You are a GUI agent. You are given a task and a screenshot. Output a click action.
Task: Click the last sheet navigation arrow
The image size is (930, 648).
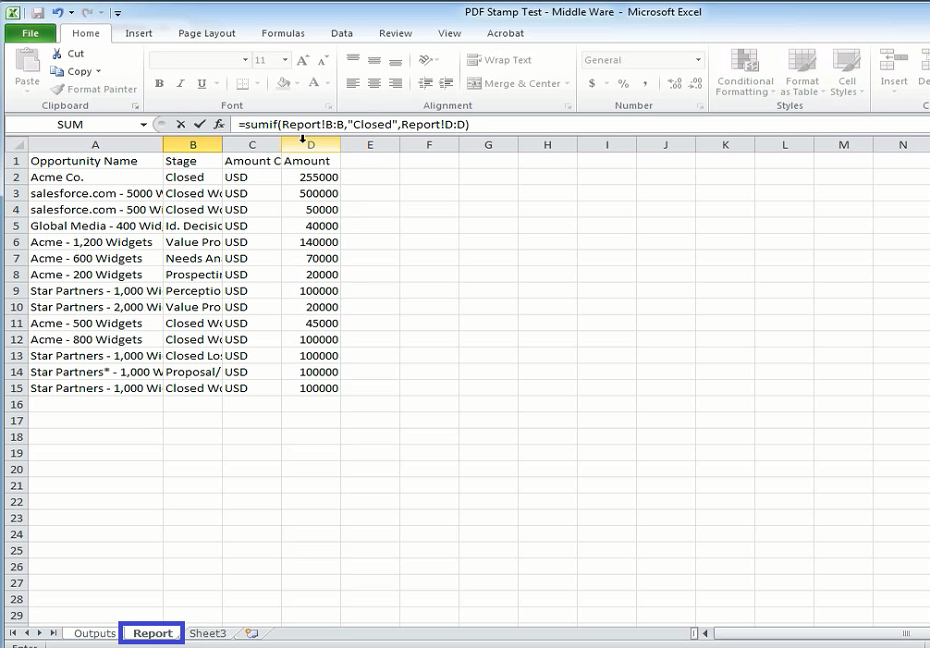pyautogui.click(x=53, y=633)
